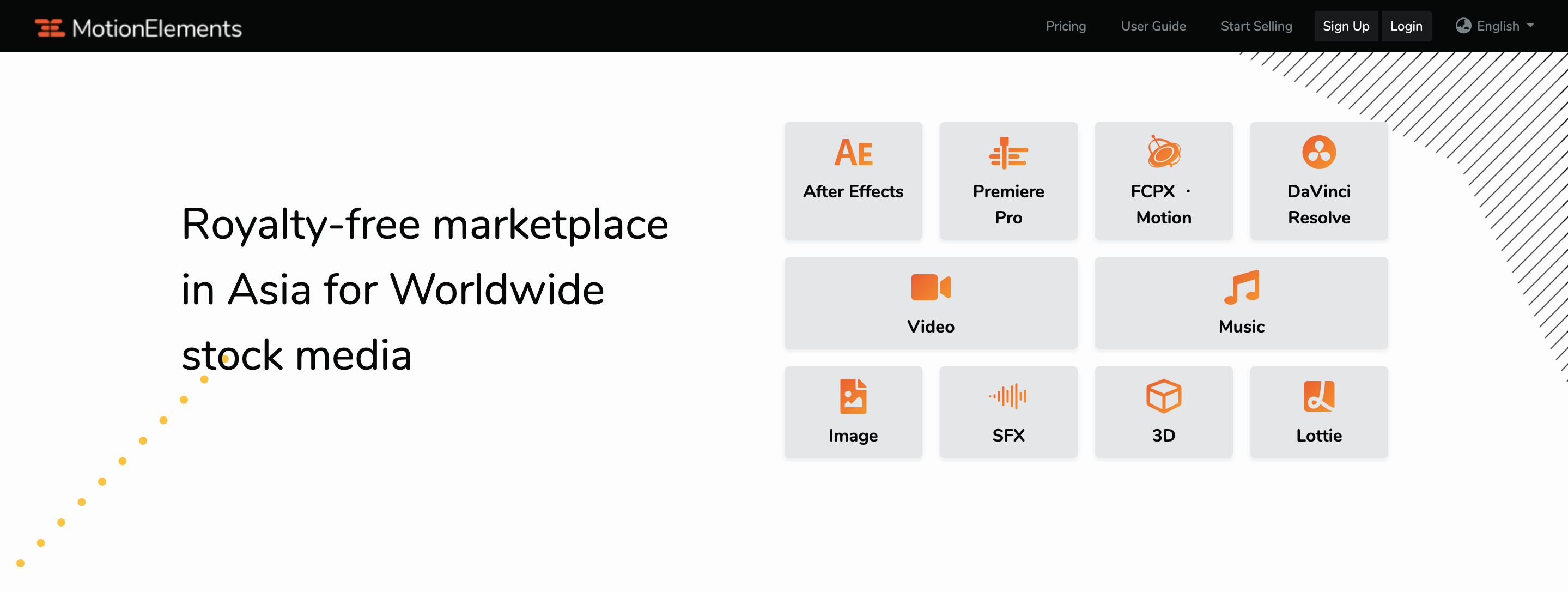The image size is (1568, 592).
Task: Open the Video camera icon
Action: tap(931, 287)
